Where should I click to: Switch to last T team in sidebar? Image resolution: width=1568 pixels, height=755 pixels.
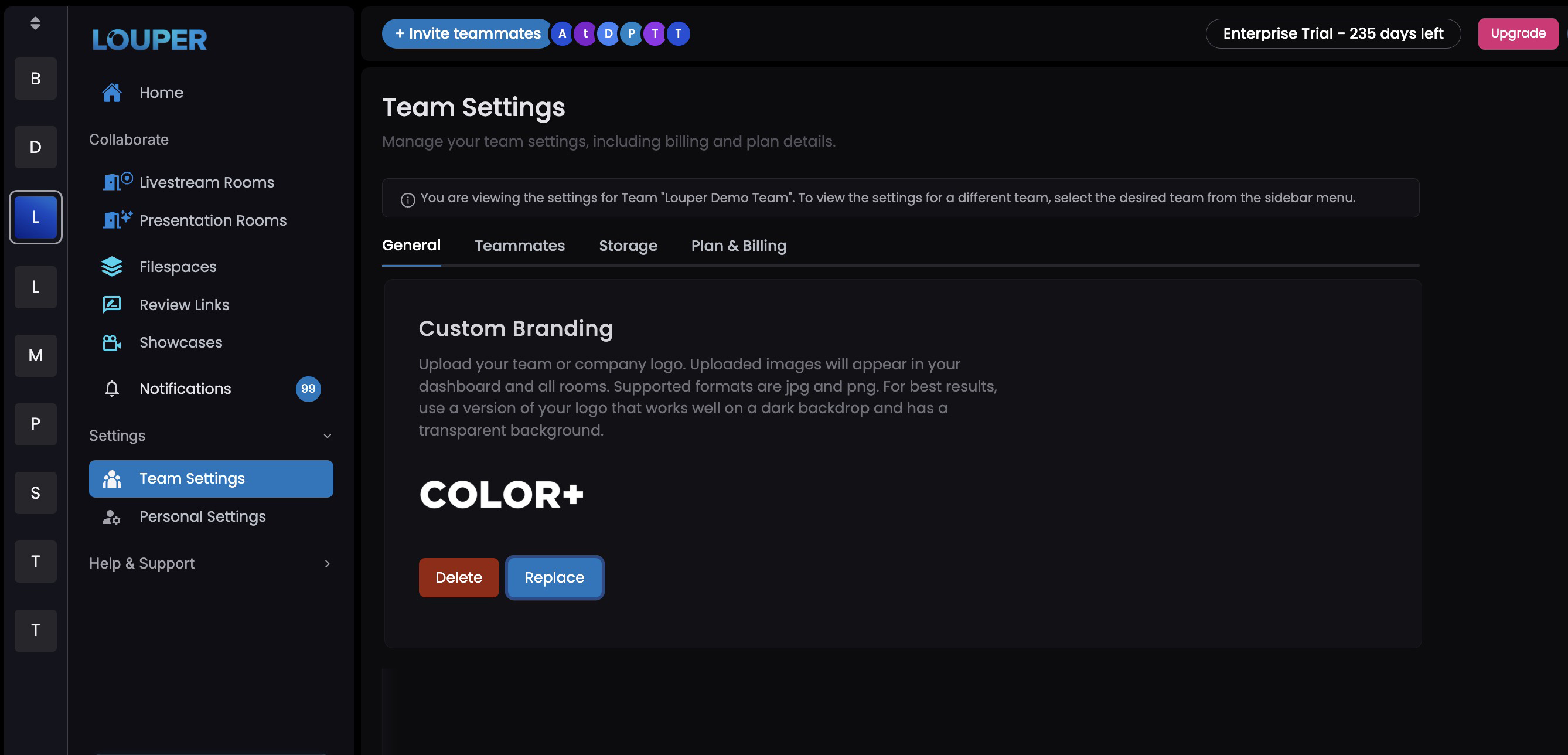36,631
